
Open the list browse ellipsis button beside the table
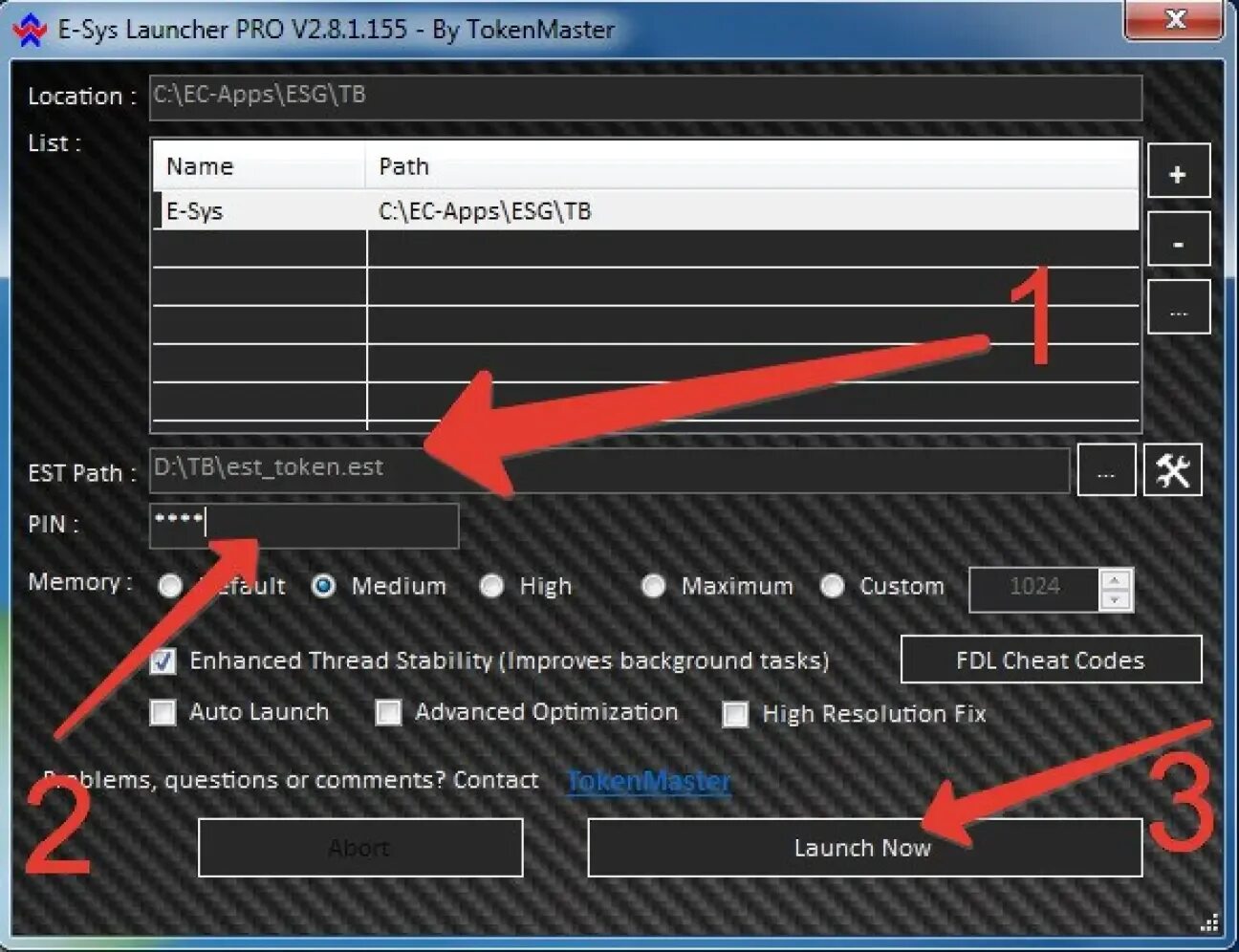click(1178, 307)
